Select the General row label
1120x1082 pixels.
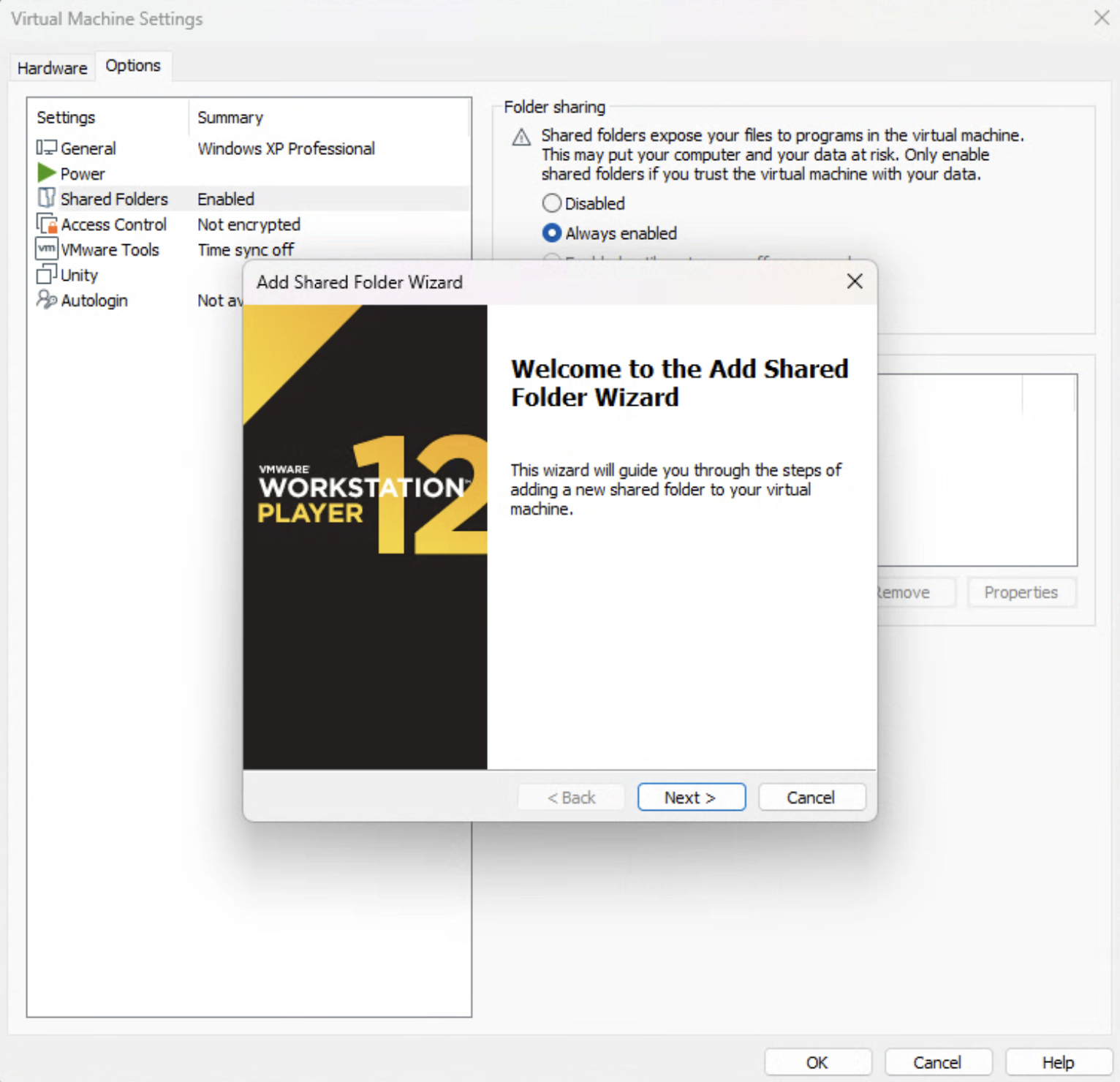pos(88,148)
